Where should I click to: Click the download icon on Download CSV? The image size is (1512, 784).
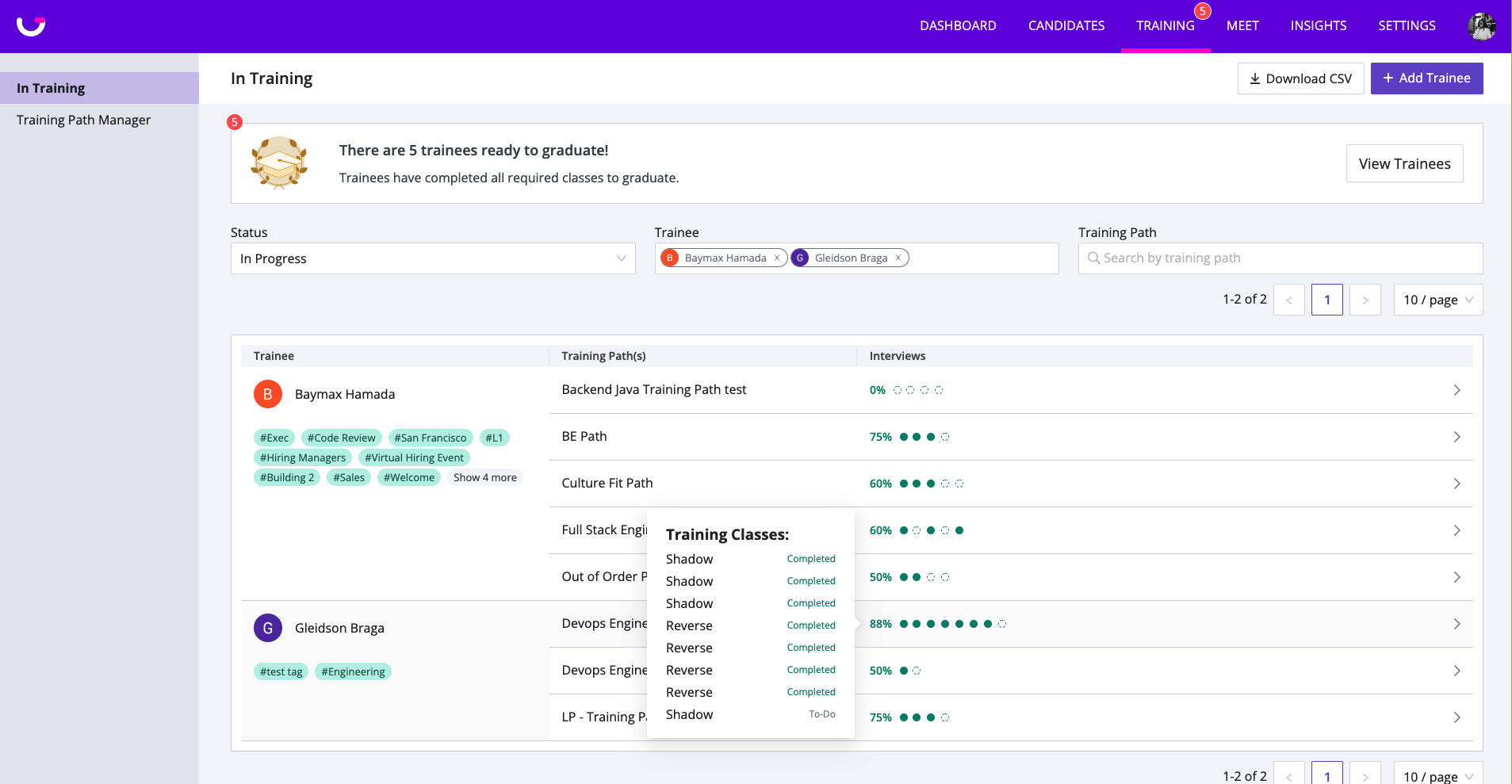coord(1255,78)
